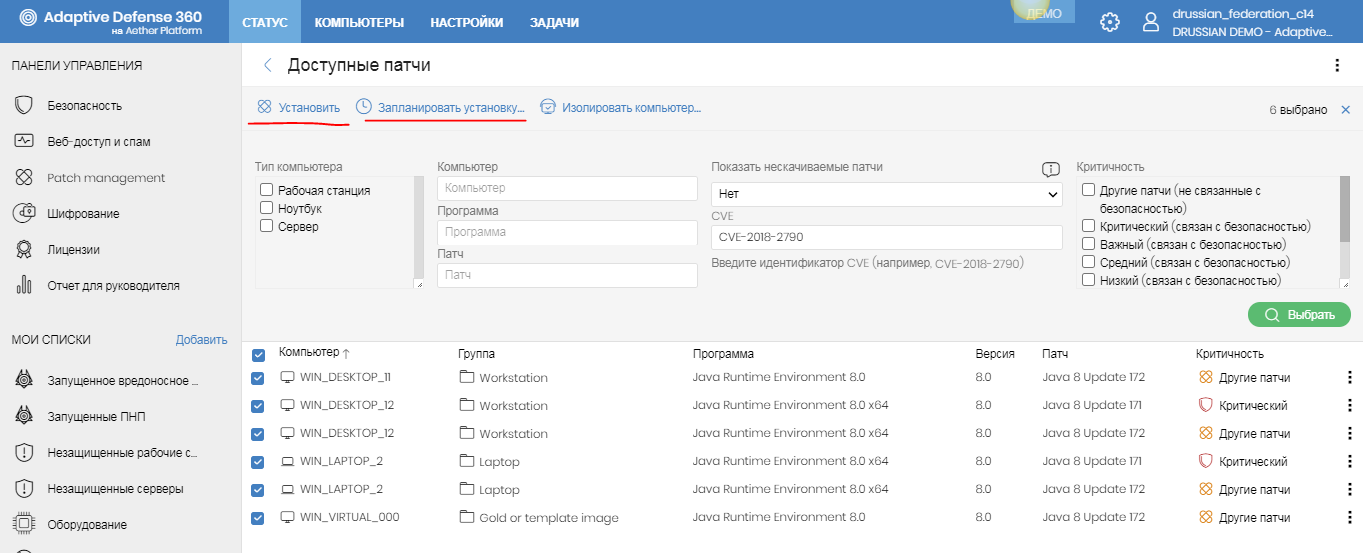Viewport: 1363px width, 553px height.
Task: Click the critical shield icon in WIN_LAPTOP_2 row
Action: point(1205,461)
